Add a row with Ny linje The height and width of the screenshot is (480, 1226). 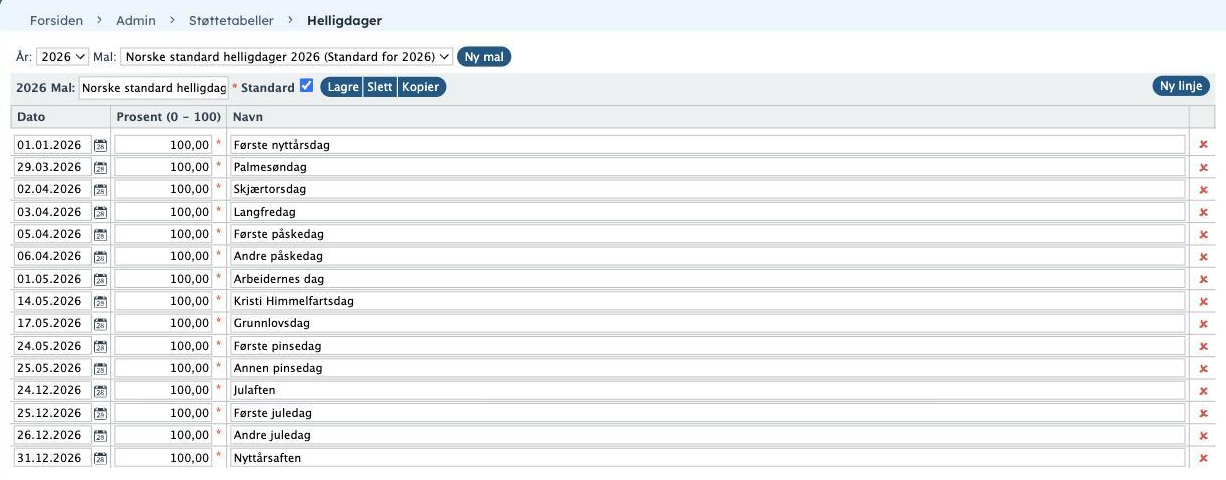(x=1181, y=86)
